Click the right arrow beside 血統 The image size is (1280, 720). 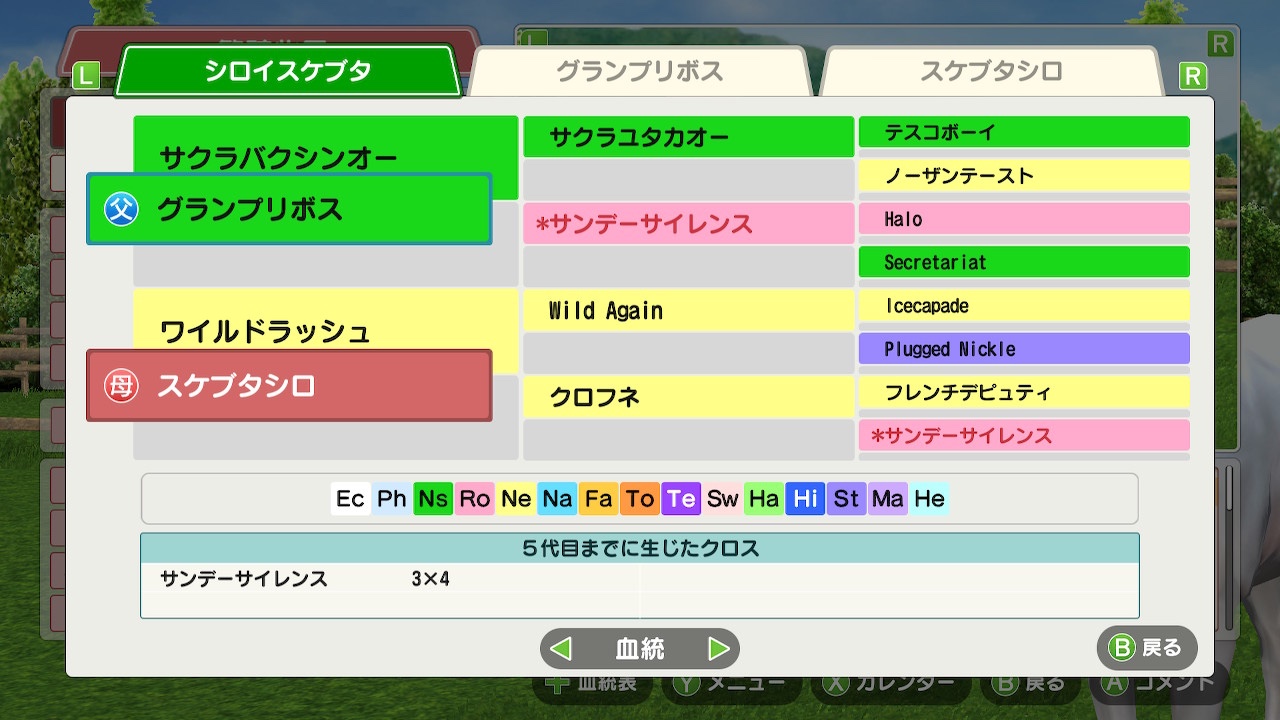718,649
